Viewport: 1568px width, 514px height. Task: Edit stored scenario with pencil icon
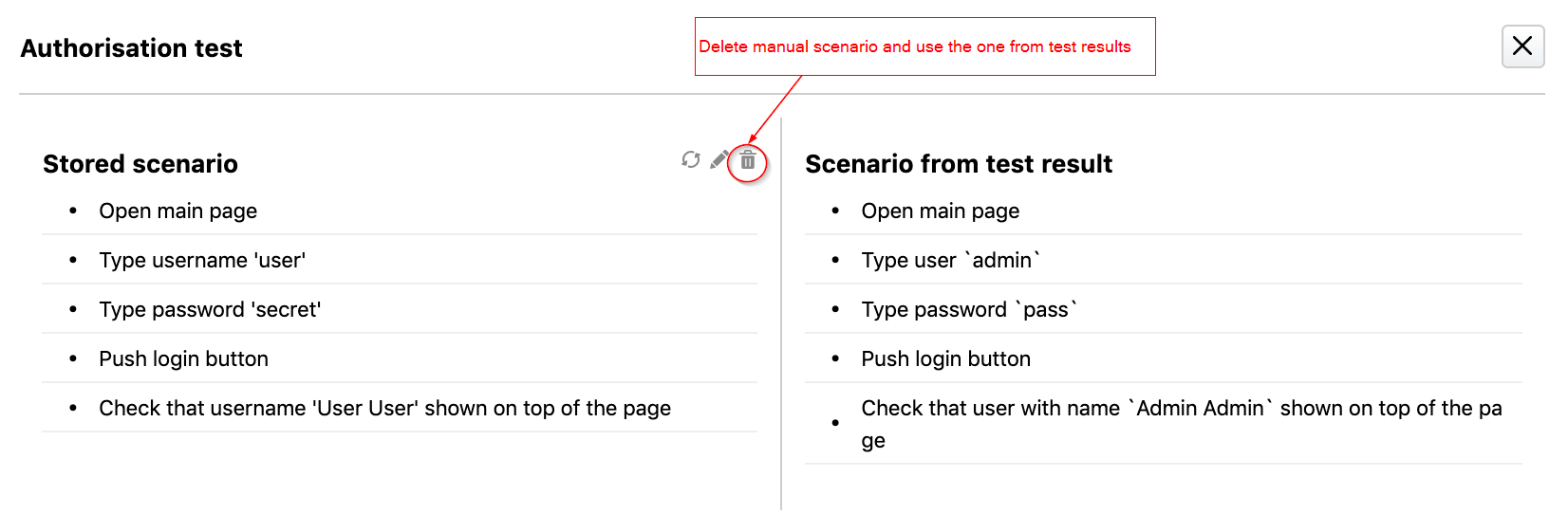[x=719, y=159]
